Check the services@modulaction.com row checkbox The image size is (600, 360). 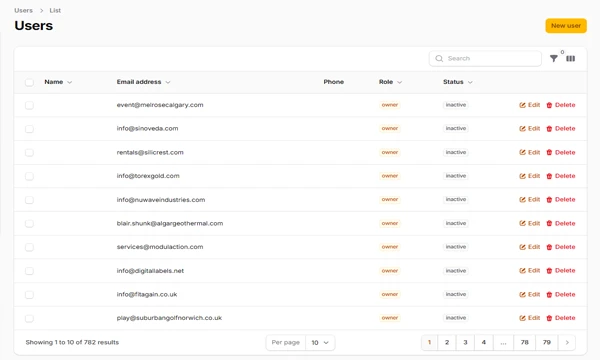[x=29, y=247]
